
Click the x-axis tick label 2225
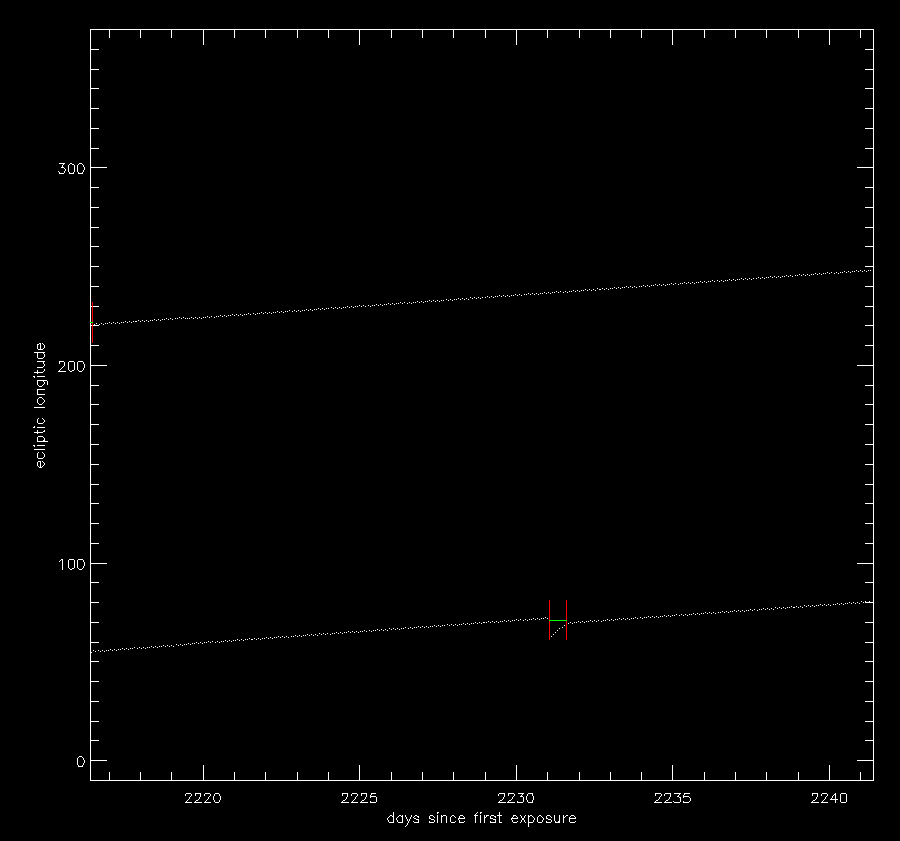click(359, 798)
